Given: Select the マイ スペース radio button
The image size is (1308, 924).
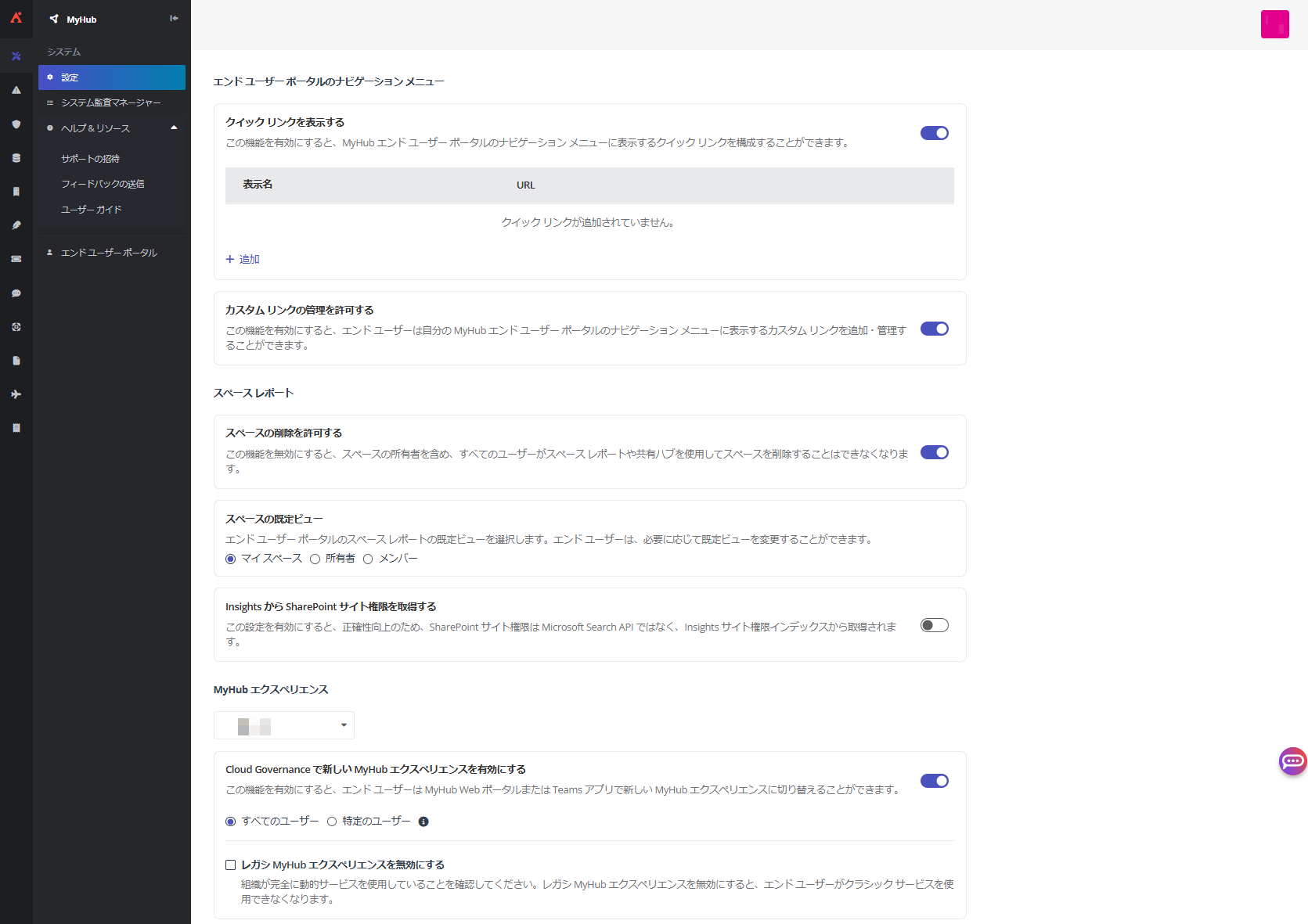Looking at the screenshot, I should click(x=230, y=559).
